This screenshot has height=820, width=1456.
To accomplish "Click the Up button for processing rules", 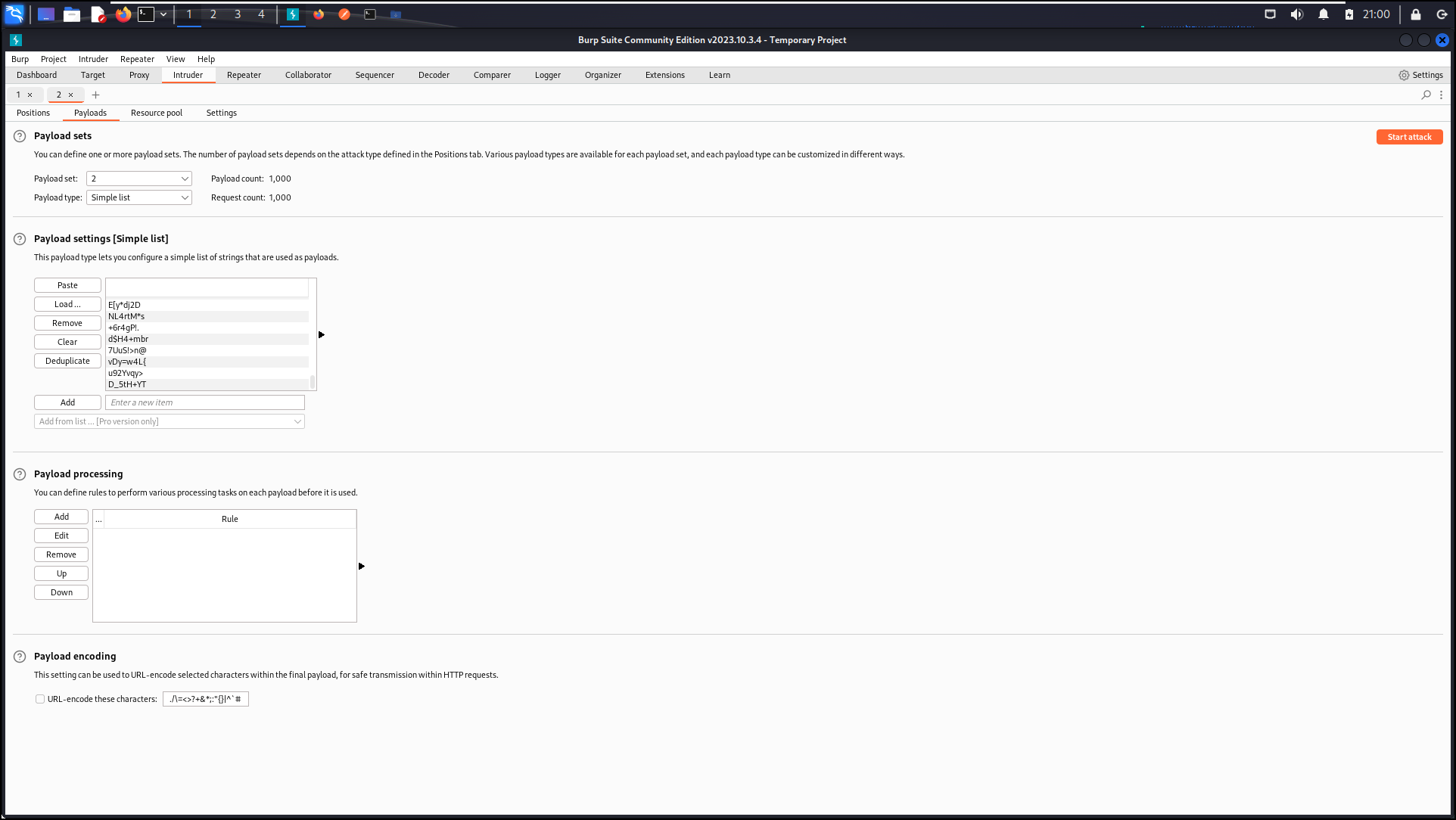I will (x=61, y=573).
